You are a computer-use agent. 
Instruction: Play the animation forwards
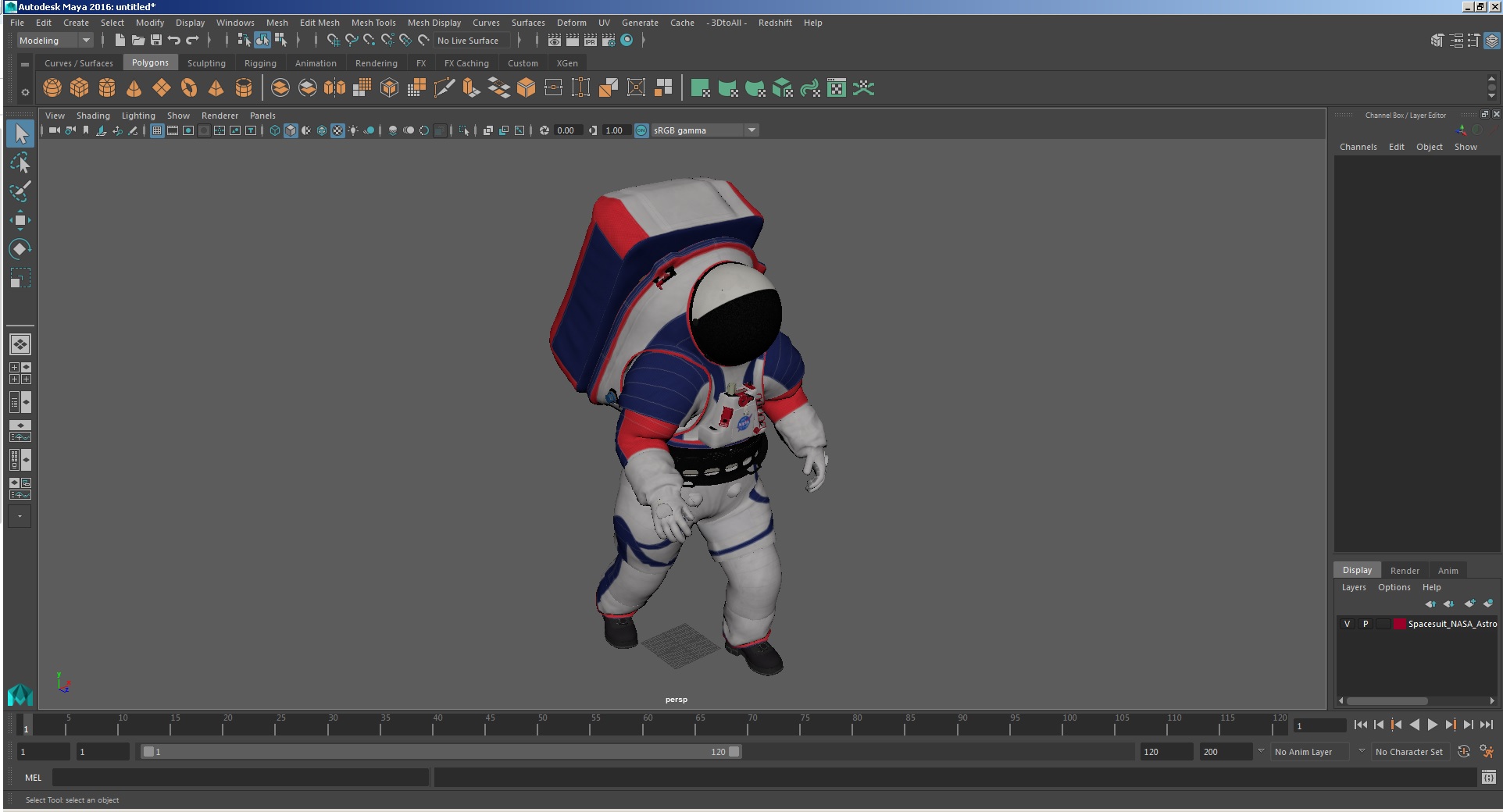(1432, 725)
